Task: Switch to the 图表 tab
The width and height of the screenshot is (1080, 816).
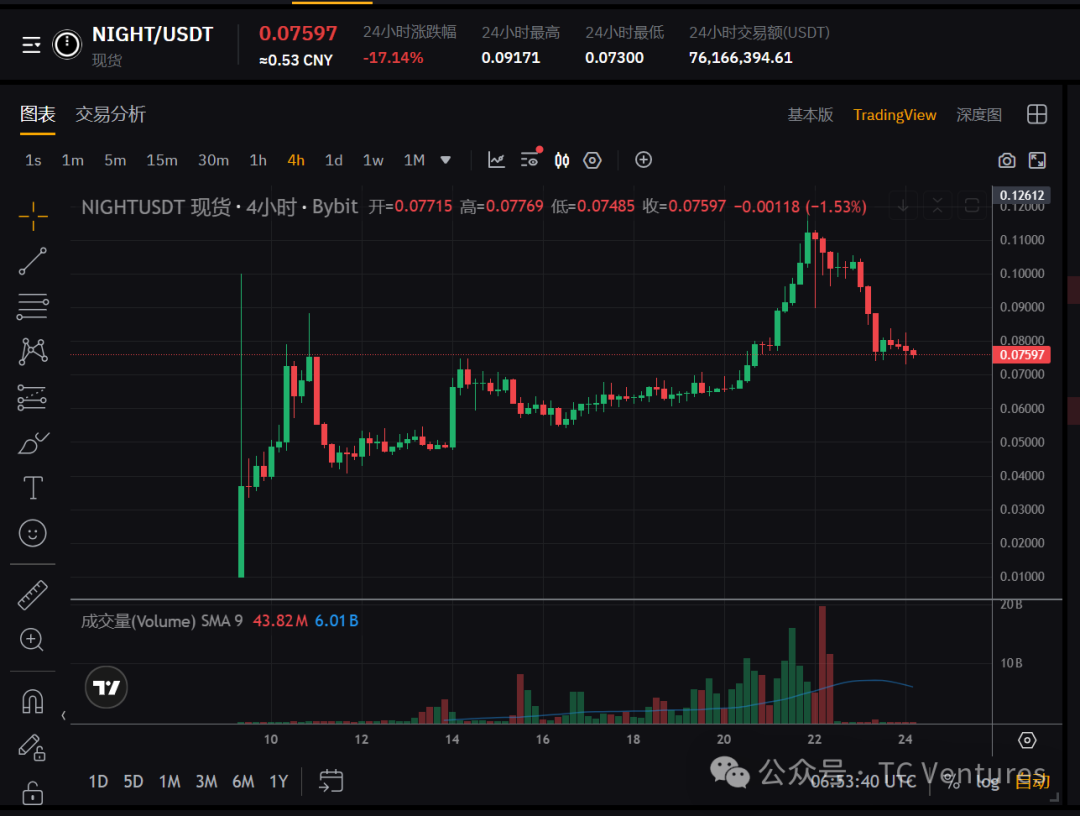Action: 37,114
